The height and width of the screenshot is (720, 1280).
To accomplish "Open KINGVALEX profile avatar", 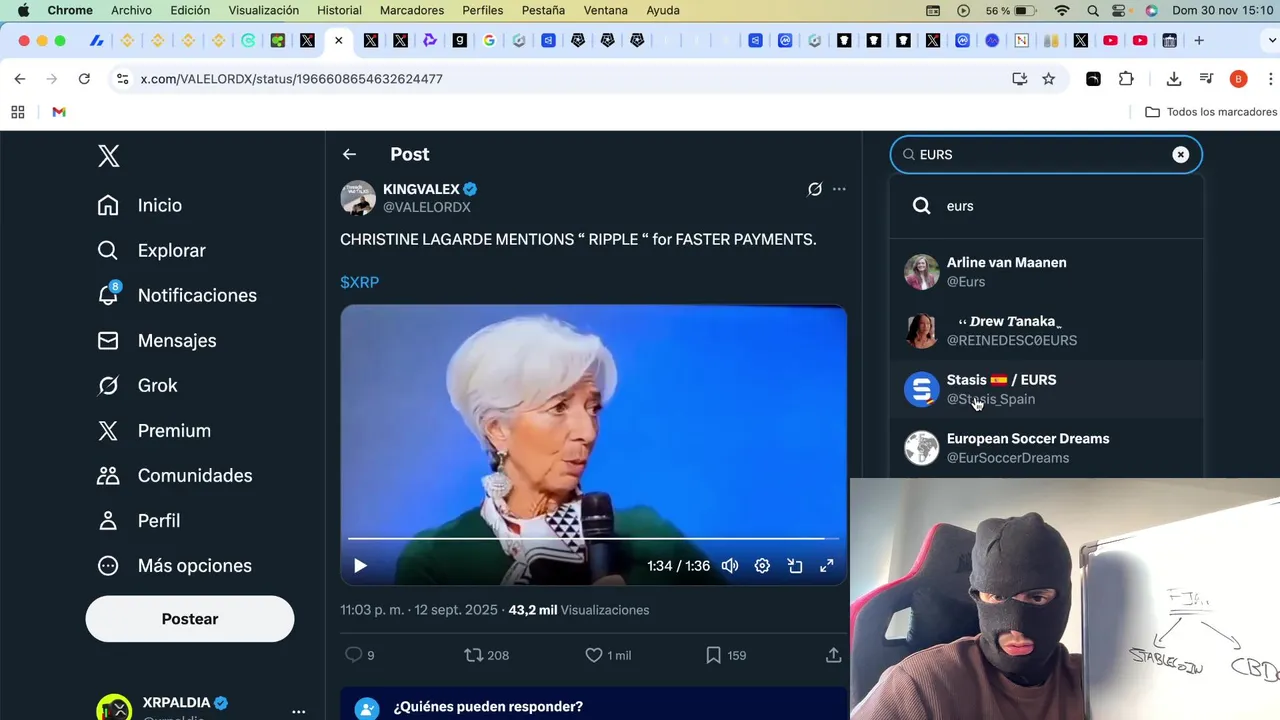I will tap(358, 198).
